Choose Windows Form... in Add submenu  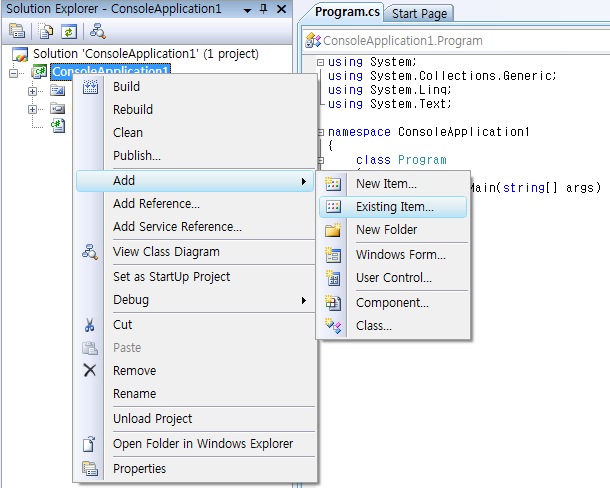[x=393, y=255]
